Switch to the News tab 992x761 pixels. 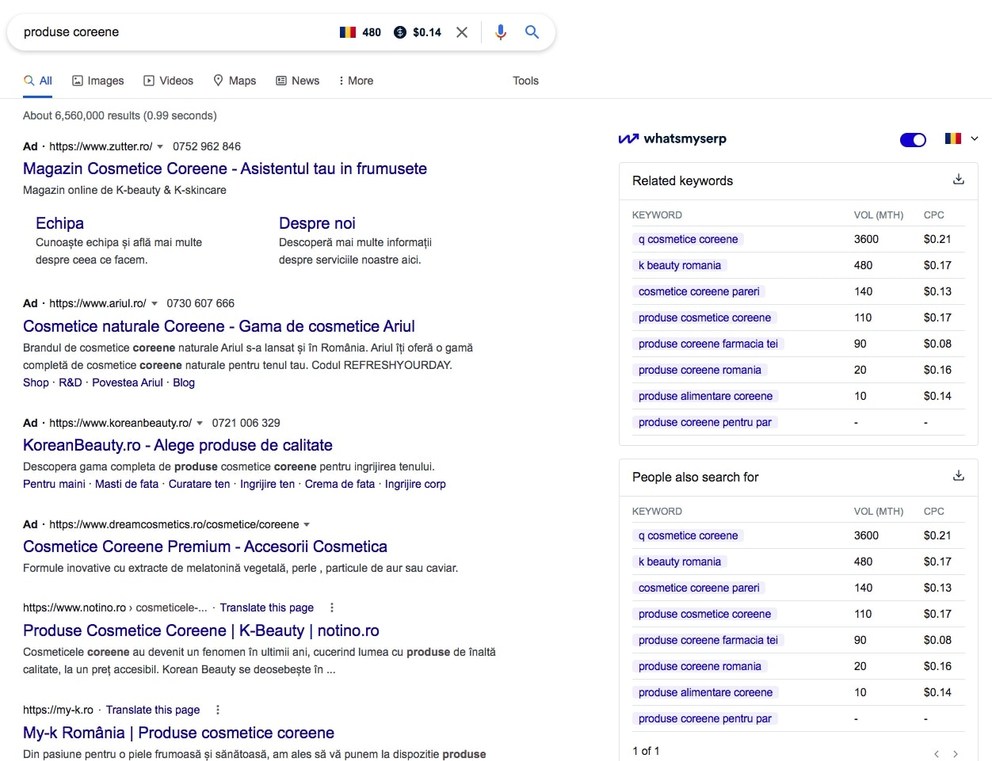coord(297,81)
